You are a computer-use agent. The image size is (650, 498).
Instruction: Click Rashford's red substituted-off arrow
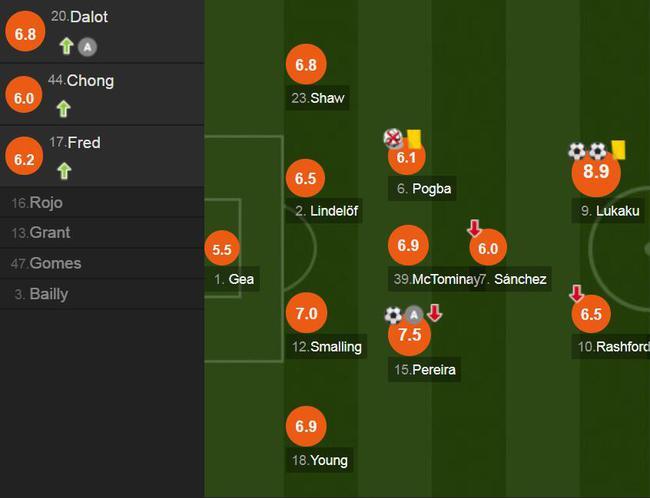point(576,293)
